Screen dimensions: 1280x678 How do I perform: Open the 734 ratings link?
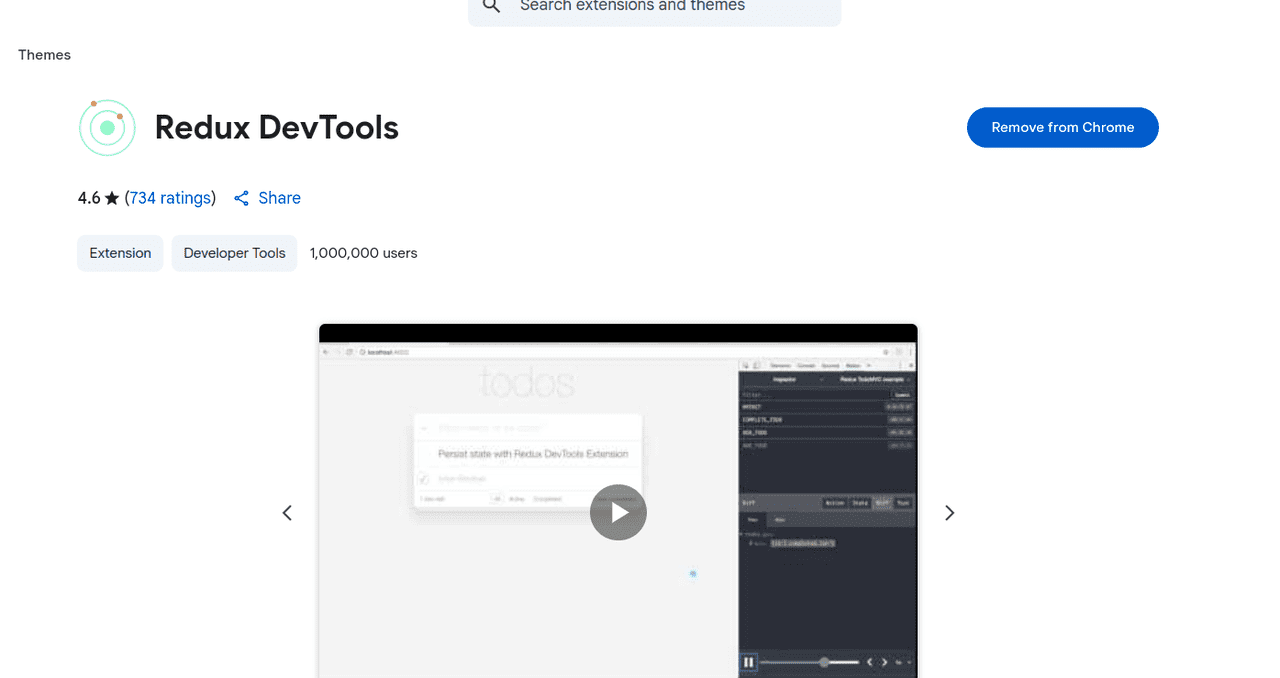tap(170, 198)
